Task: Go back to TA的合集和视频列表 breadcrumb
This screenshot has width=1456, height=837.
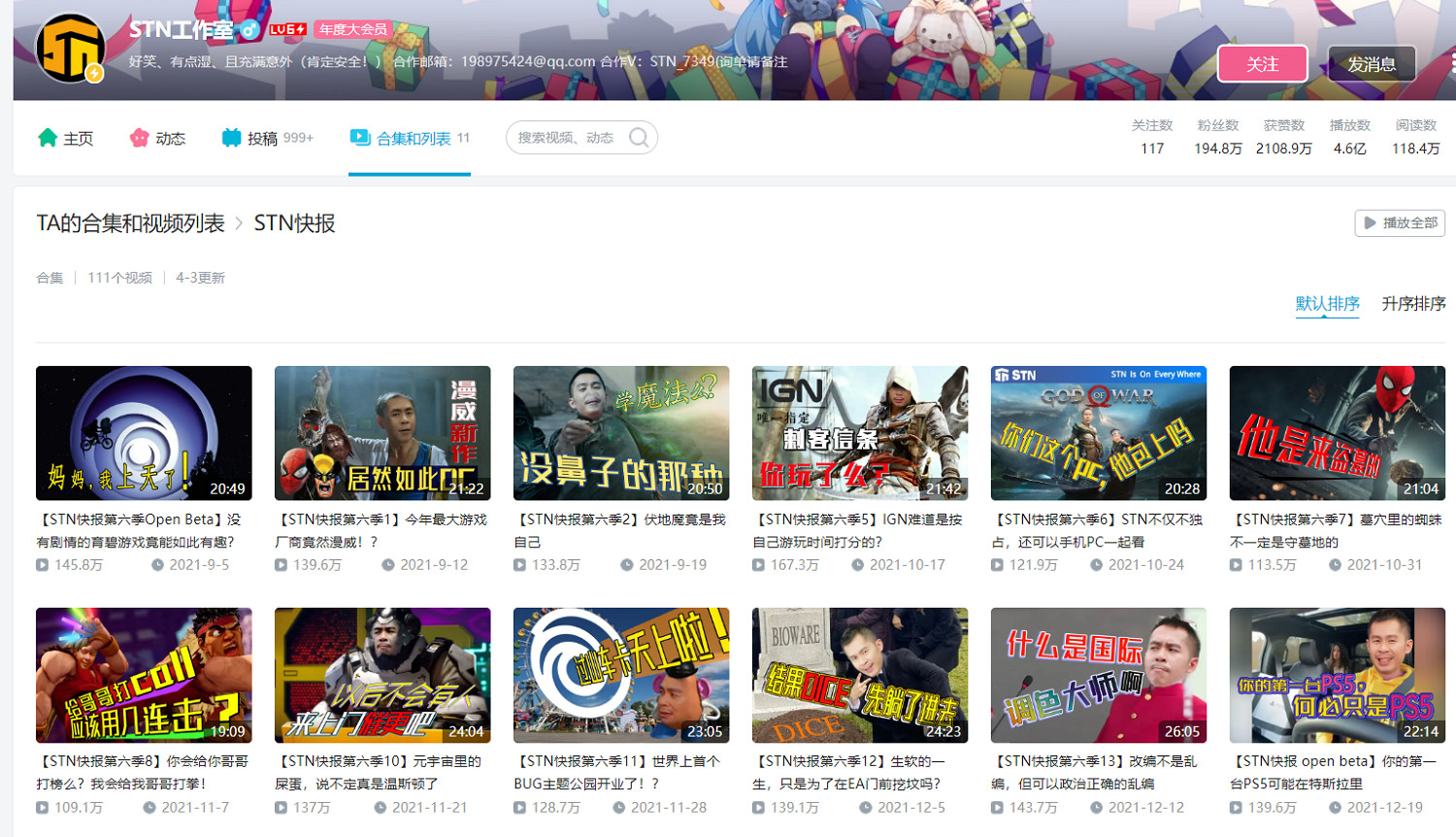Action: (x=130, y=223)
